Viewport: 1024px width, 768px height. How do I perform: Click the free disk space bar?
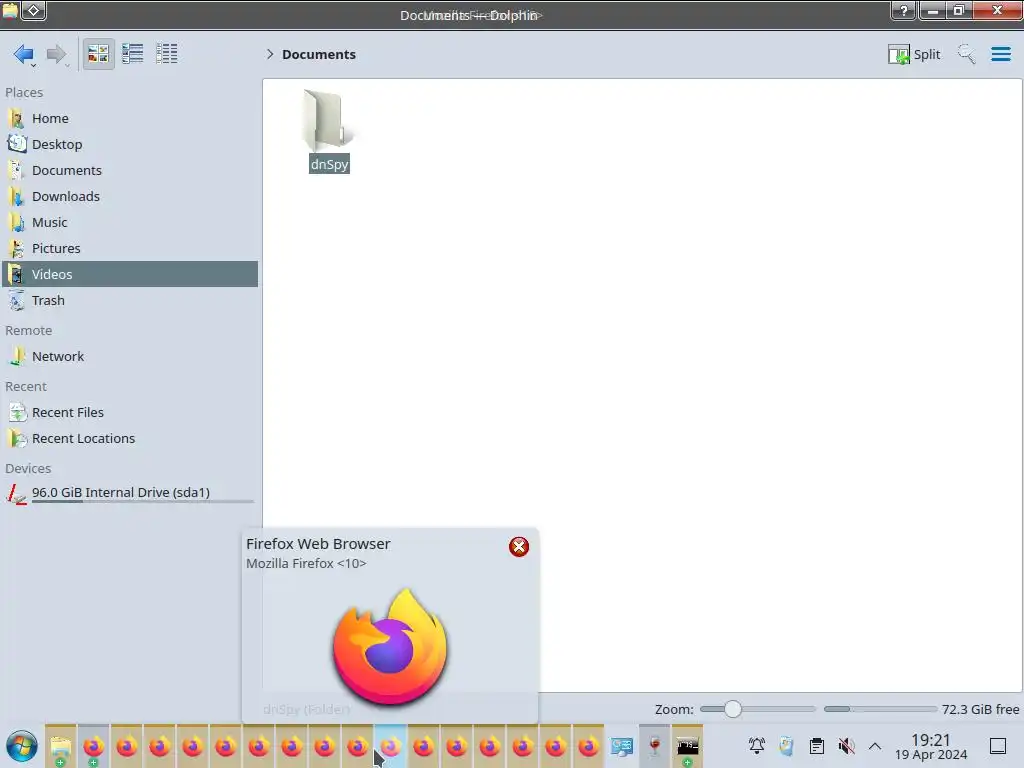tap(880, 709)
